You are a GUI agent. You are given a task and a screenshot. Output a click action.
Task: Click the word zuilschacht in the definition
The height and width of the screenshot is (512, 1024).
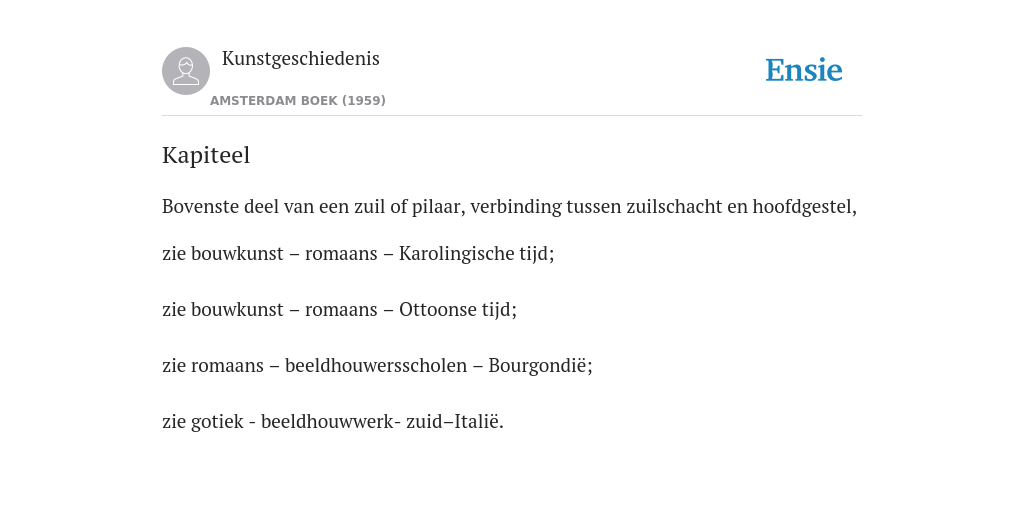tap(674, 207)
